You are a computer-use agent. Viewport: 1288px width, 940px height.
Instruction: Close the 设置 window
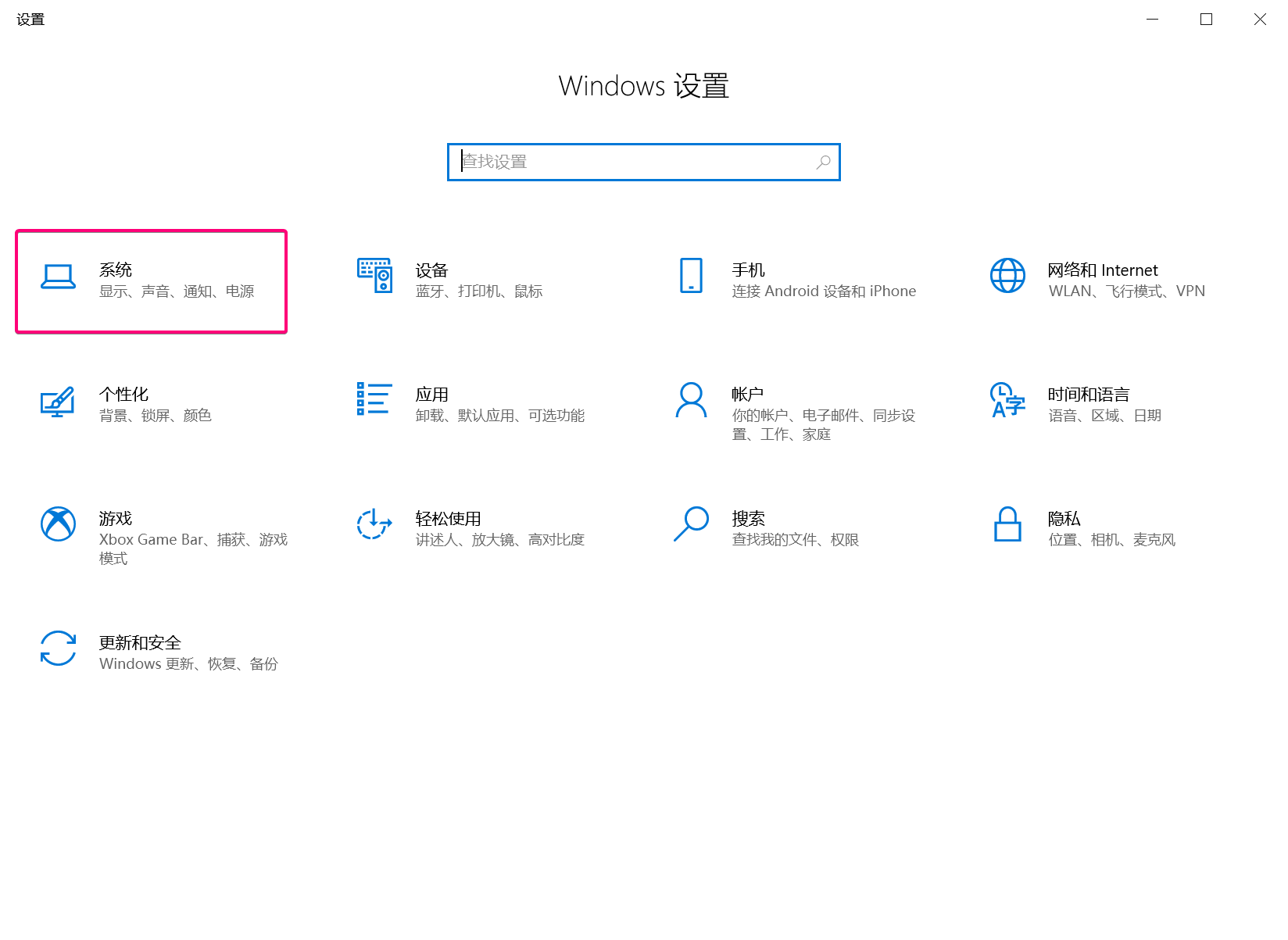click(1260, 20)
